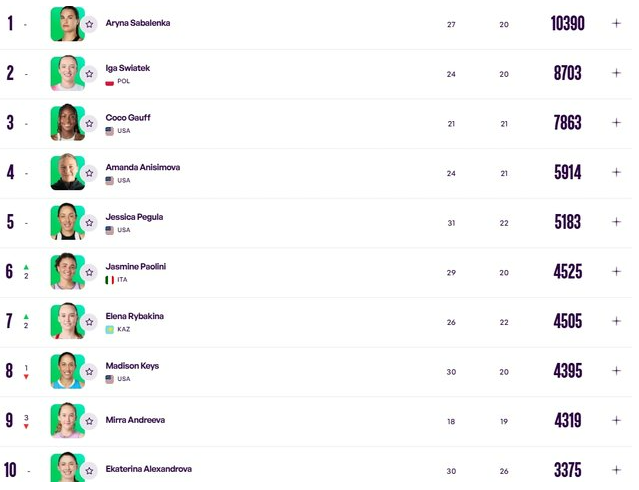Click plus icon on Jessica Pegula's row
The height and width of the screenshot is (490, 639).
pos(616,222)
